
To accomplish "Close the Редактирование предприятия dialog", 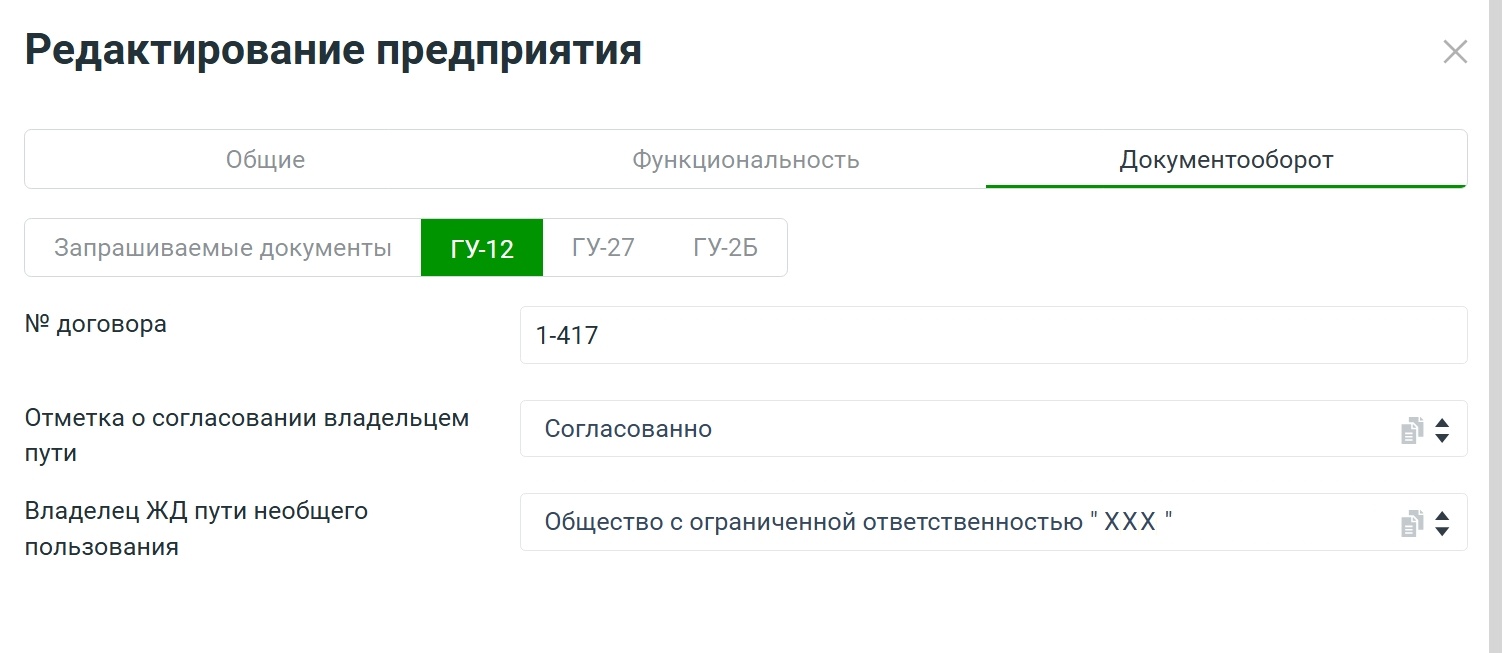I will coord(1455,52).
